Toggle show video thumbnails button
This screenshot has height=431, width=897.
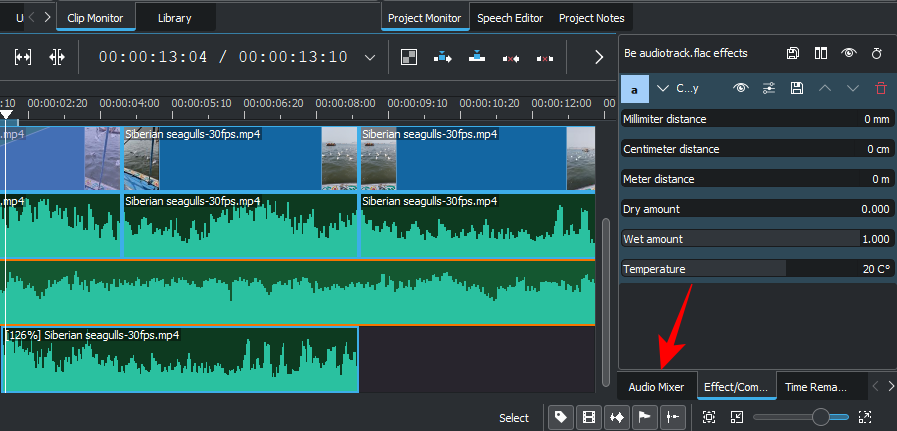(x=589, y=417)
